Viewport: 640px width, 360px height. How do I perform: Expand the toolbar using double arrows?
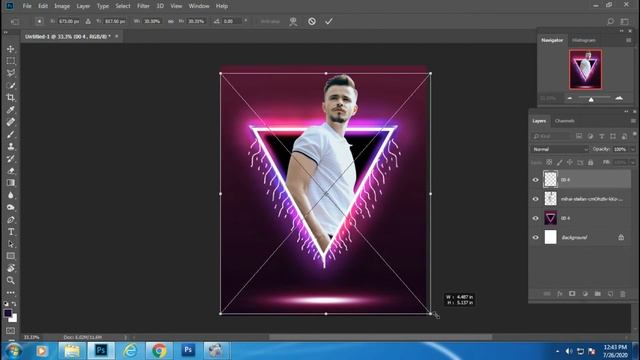point(6,32)
